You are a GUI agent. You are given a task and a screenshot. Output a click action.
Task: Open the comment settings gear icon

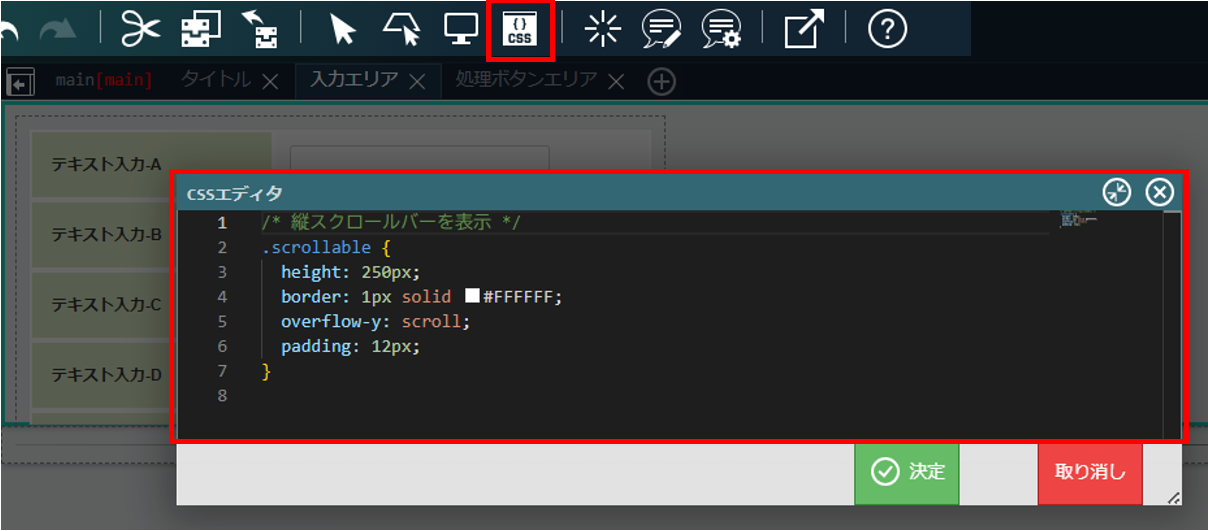[x=720, y=30]
